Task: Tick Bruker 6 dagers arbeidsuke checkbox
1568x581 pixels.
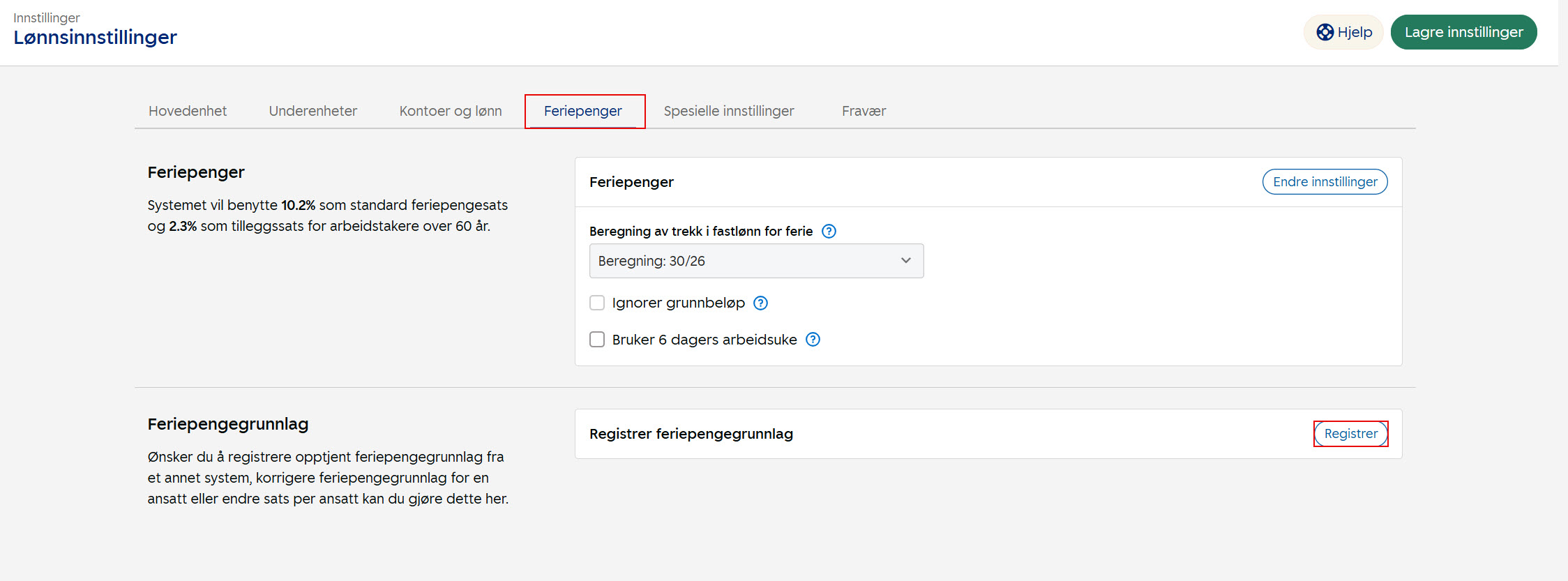Action: 597,340
